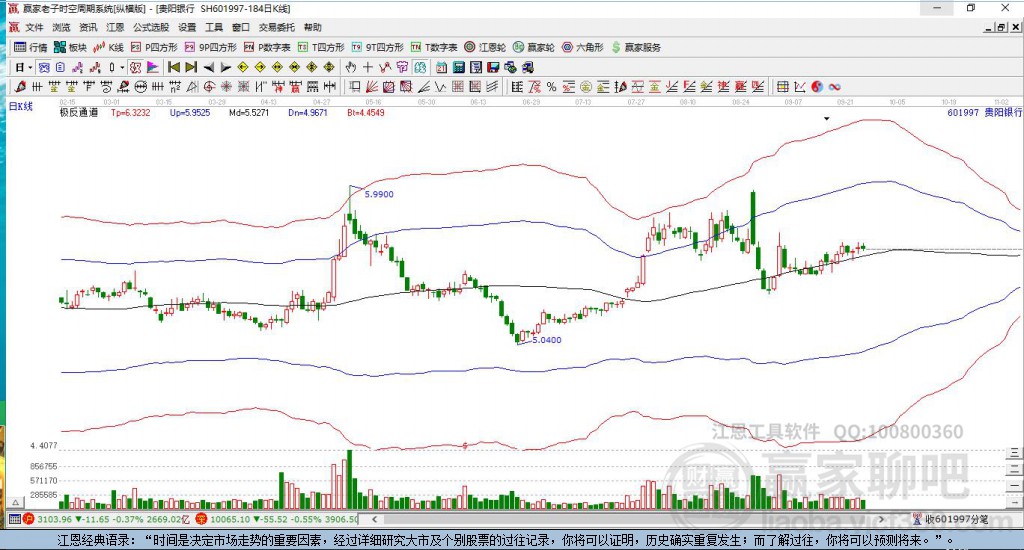Image resolution: width=1024 pixels, height=550 pixels.
Task: Open the calendar 21 icon
Action: click(441, 67)
